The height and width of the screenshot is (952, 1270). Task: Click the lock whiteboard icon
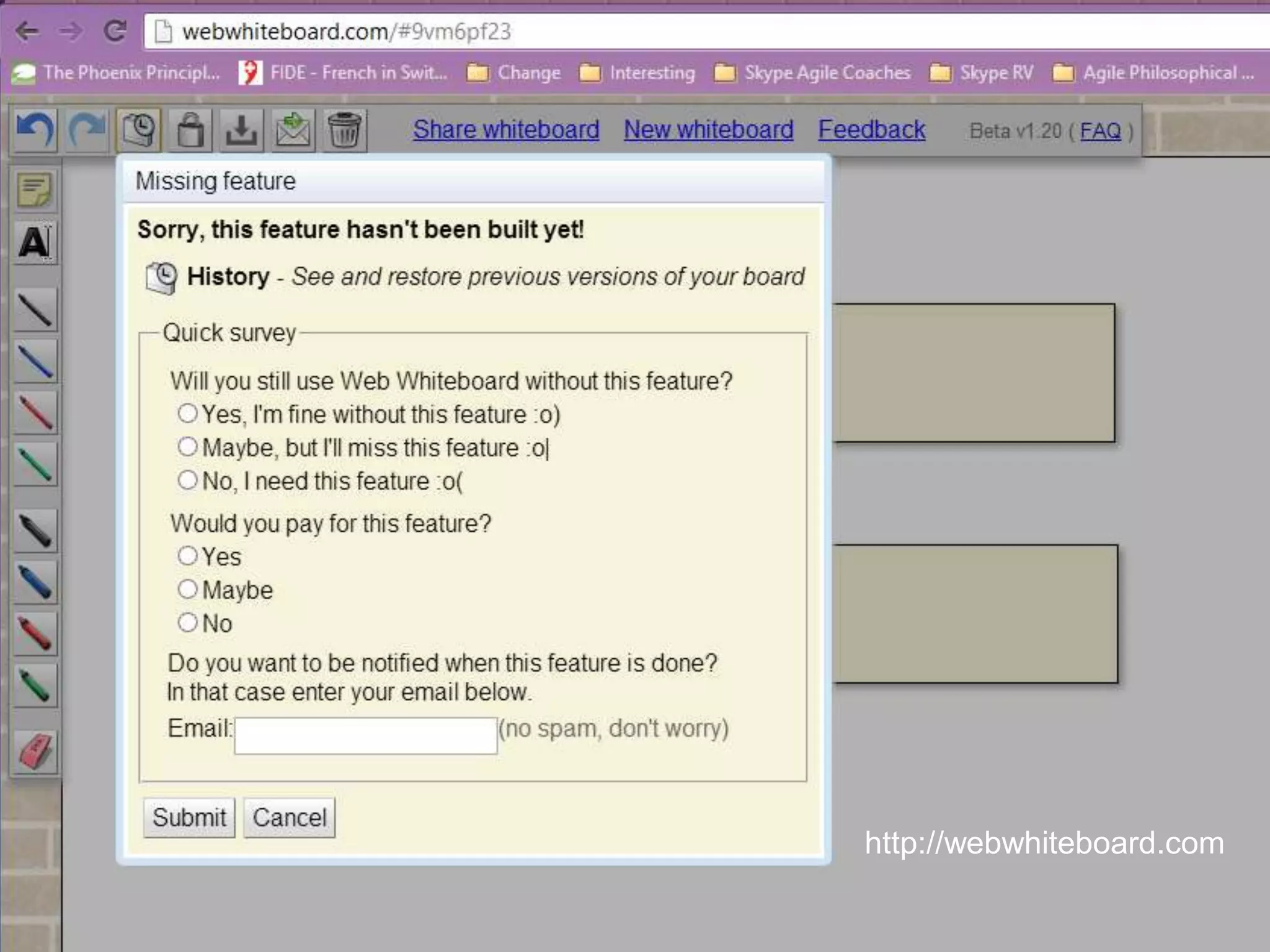[x=190, y=130]
